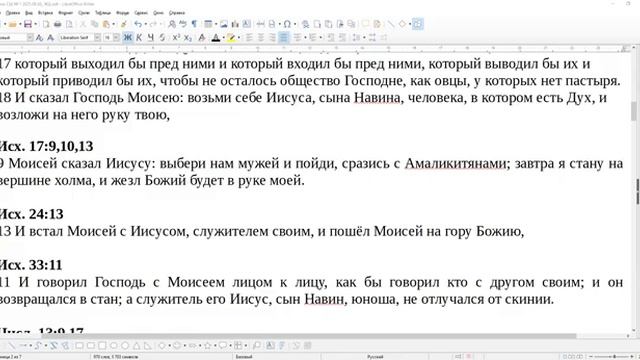This screenshot has height=360, width=640.
Task: Select the Ellipse tool in drawing toolbar
Action: pos(113,346)
